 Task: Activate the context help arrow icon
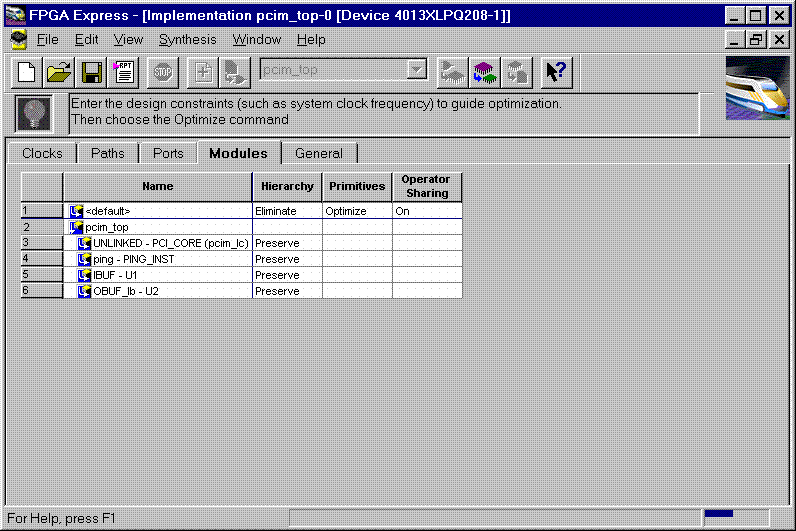tap(556, 72)
